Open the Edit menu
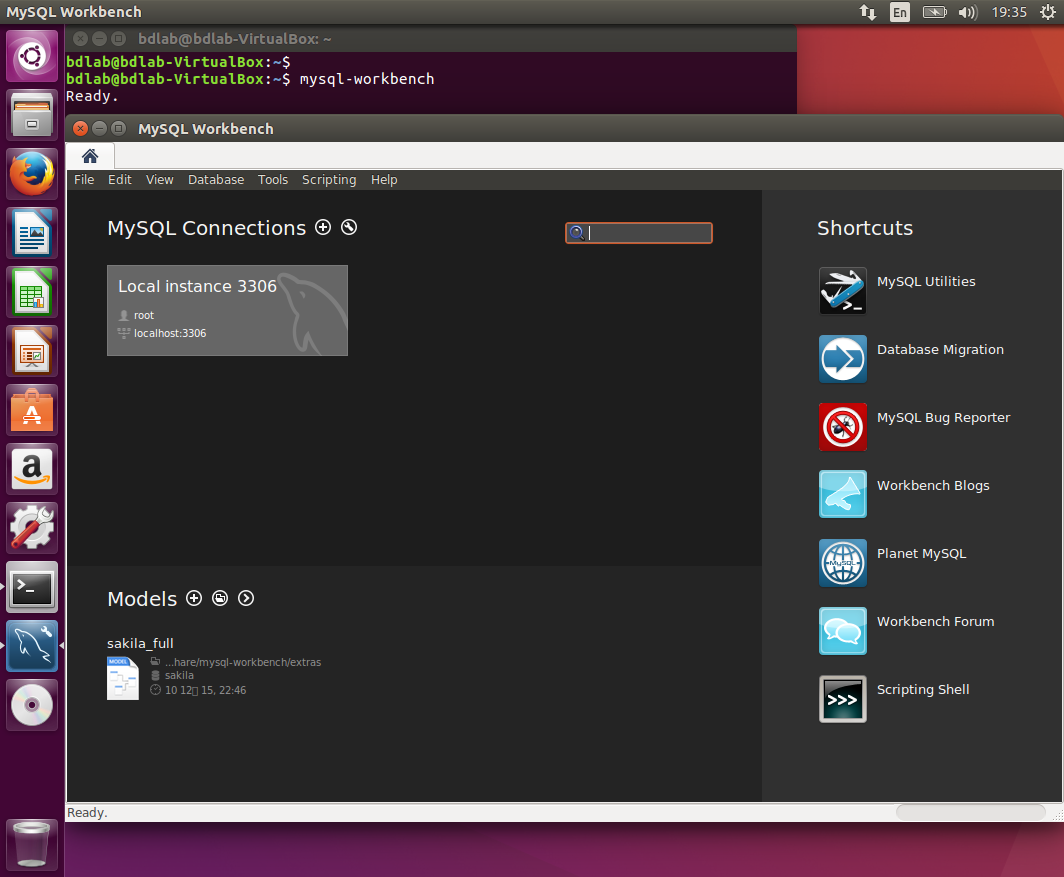 point(119,180)
